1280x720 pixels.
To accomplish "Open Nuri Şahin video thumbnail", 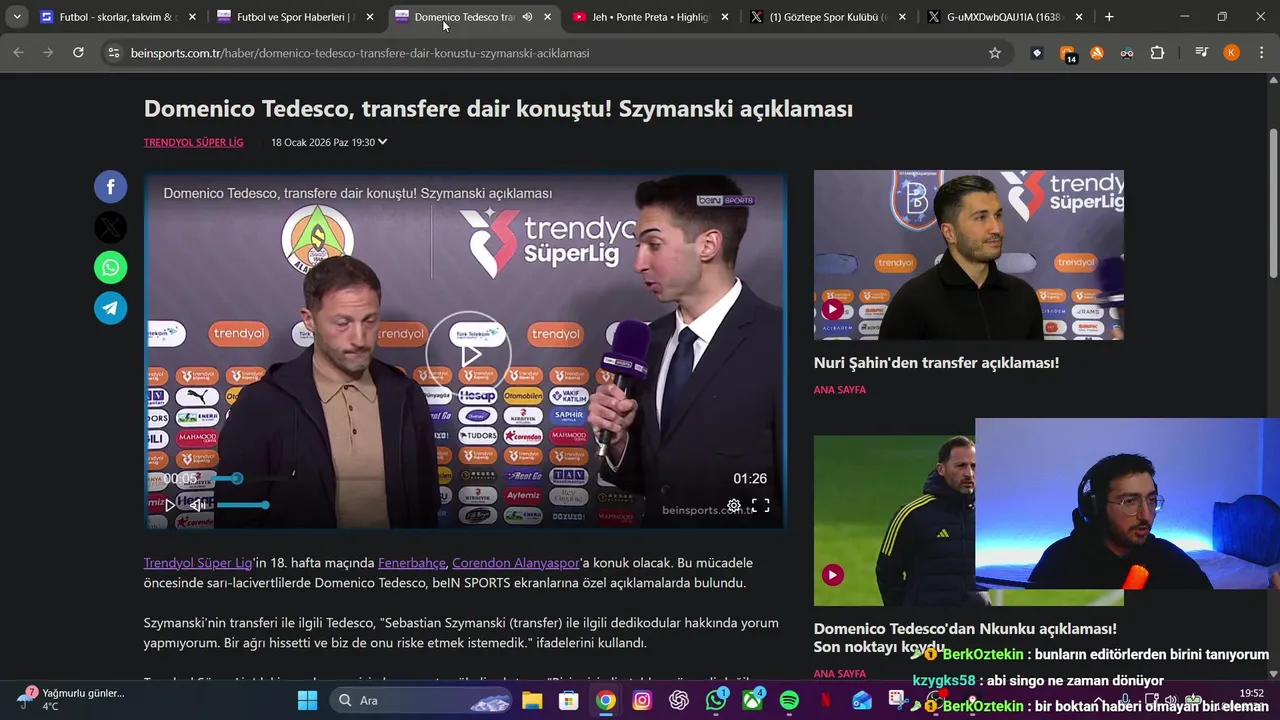I will pyautogui.click(x=968, y=255).
